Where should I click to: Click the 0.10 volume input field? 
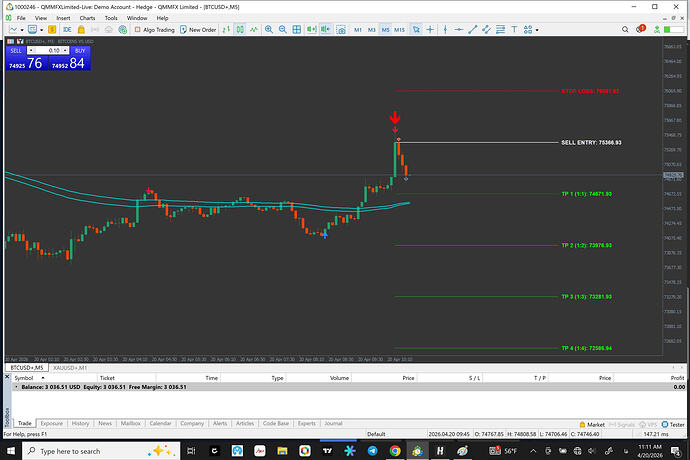(x=48, y=51)
